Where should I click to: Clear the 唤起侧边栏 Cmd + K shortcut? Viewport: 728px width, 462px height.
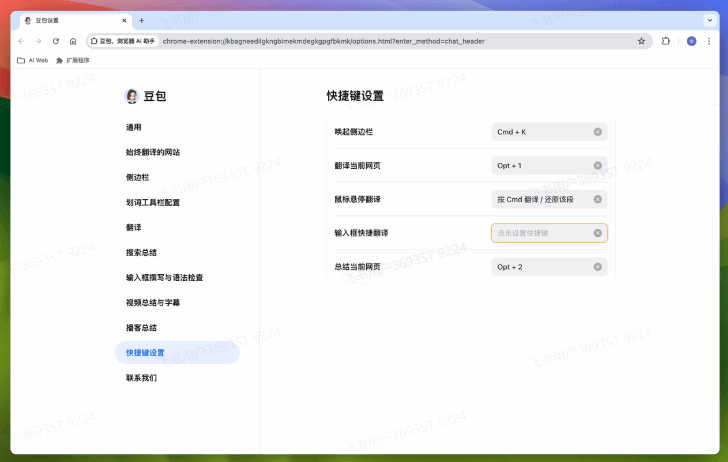598,132
